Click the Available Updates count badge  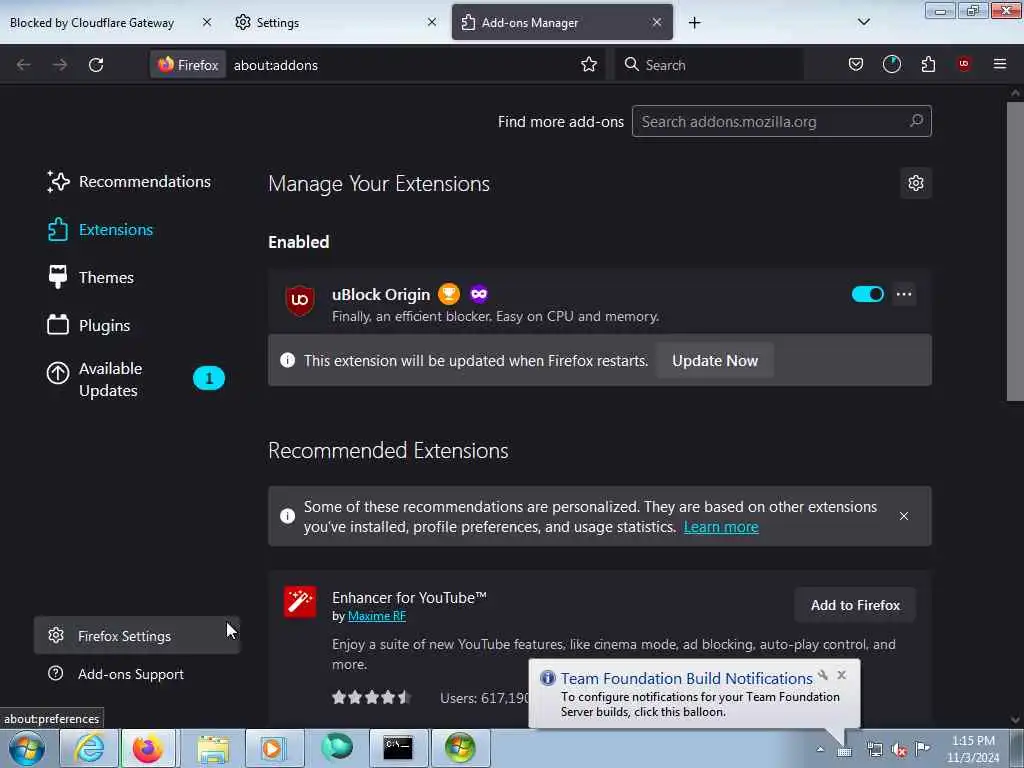tap(209, 378)
